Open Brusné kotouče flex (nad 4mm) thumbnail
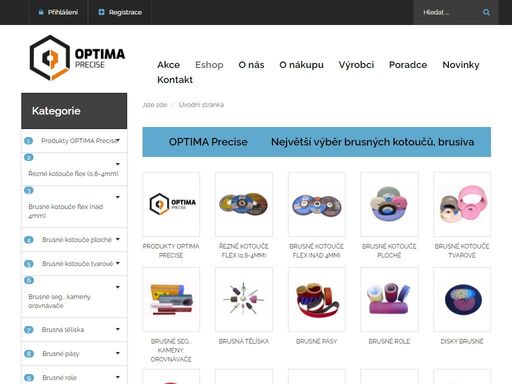 tap(317, 204)
